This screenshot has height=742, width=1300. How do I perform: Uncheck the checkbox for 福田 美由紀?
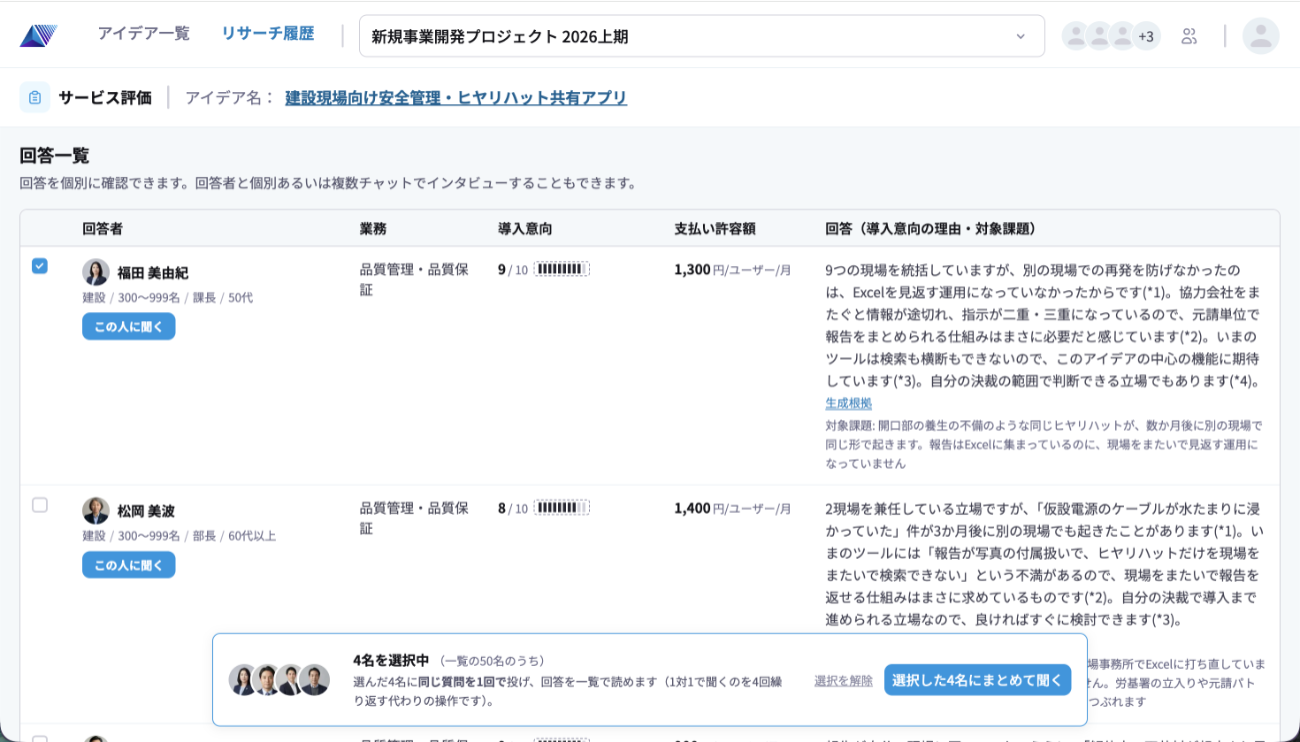(40, 266)
